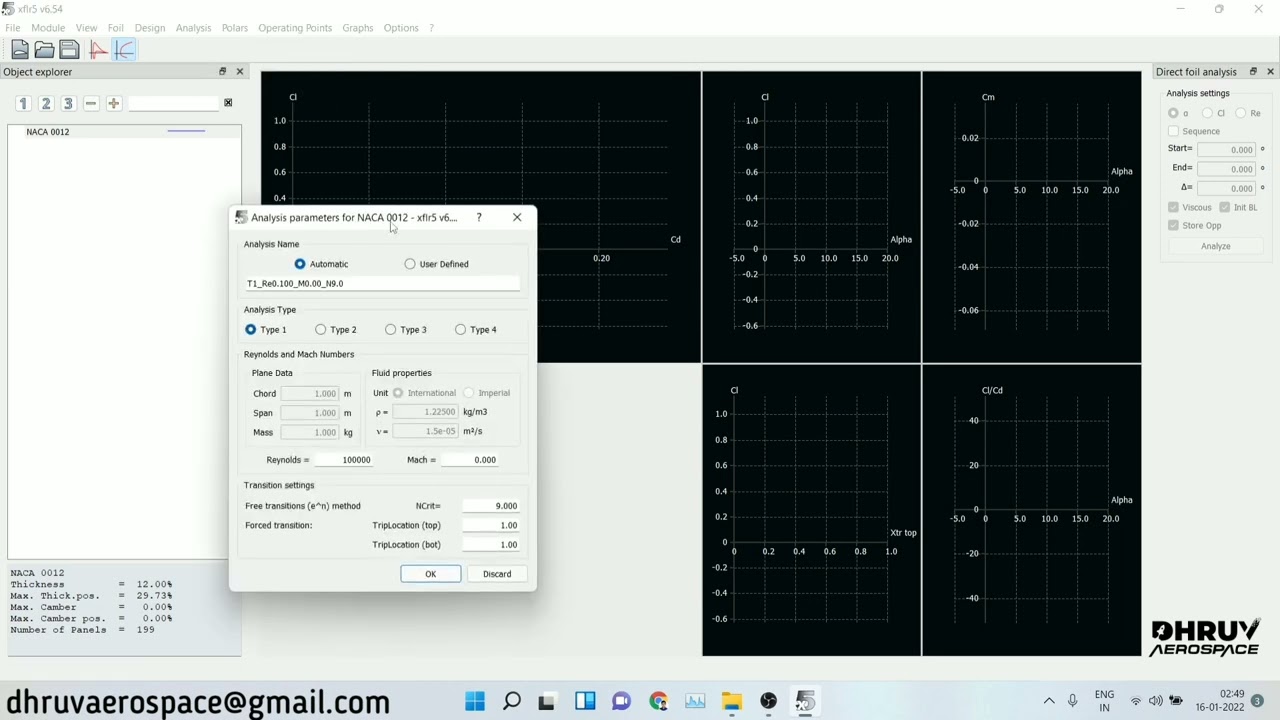Click the Mach number field
Viewport: 1280px width, 720px height.
pyautogui.click(x=470, y=460)
